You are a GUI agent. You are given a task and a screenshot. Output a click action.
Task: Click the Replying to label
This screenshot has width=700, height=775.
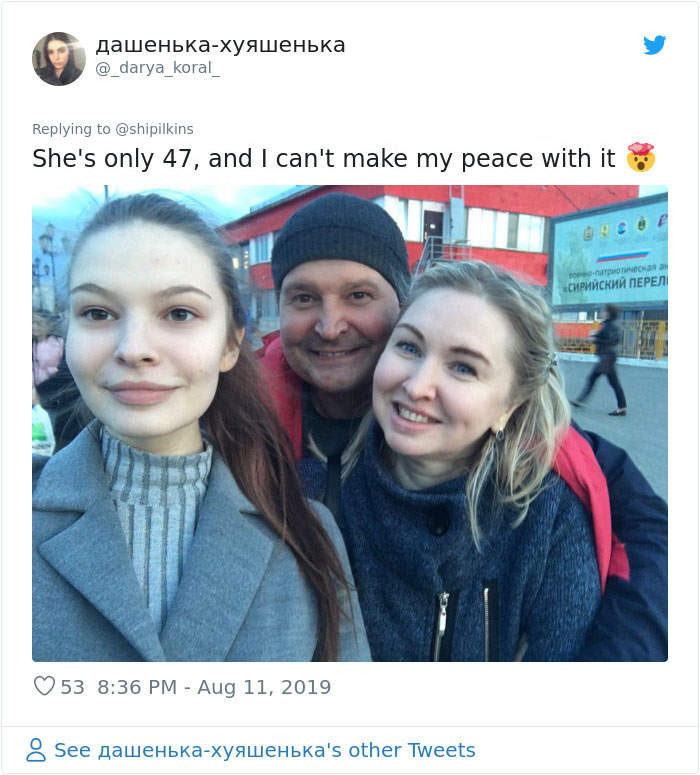71,129
